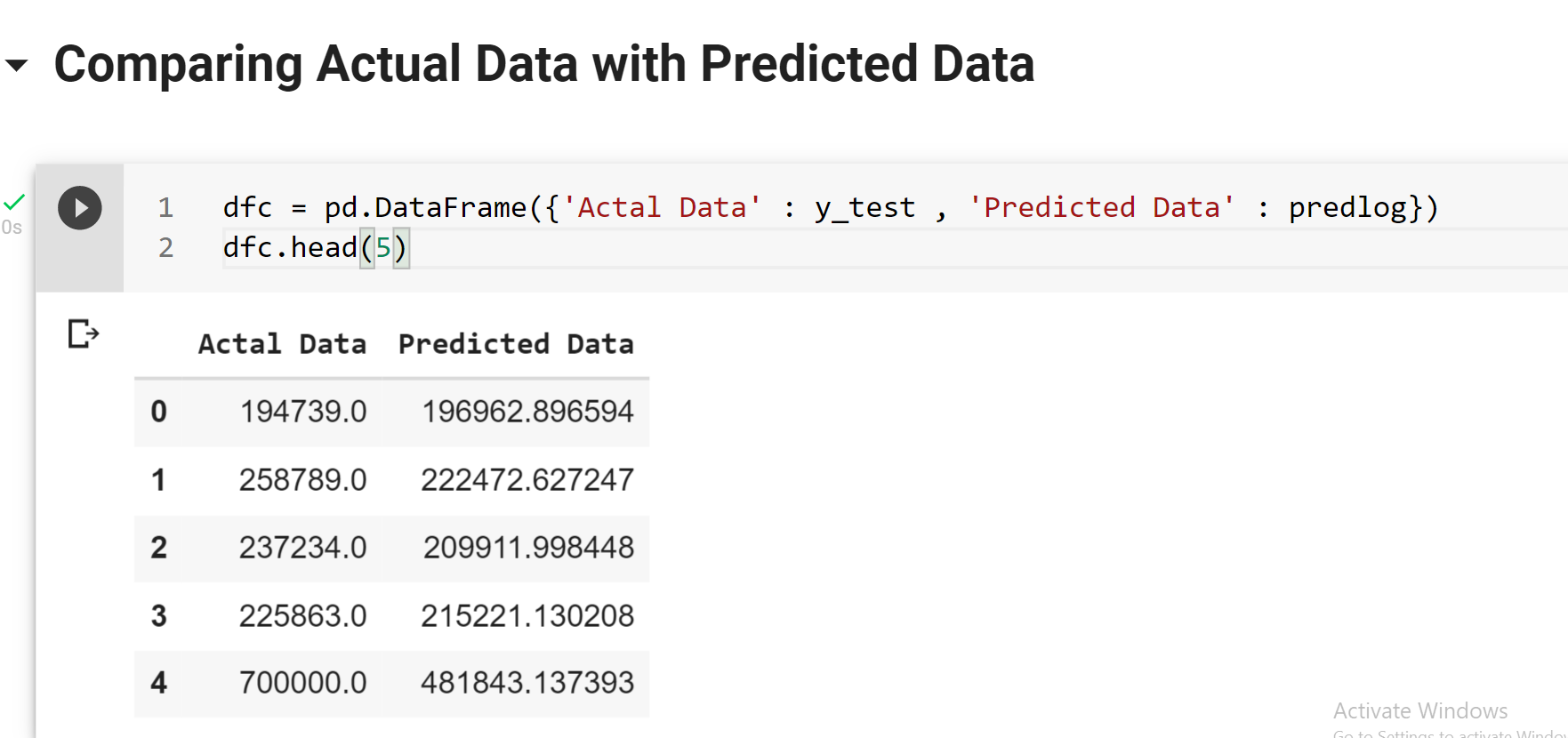
Task: Click the 0s execution time indicator
Action: coord(12,227)
